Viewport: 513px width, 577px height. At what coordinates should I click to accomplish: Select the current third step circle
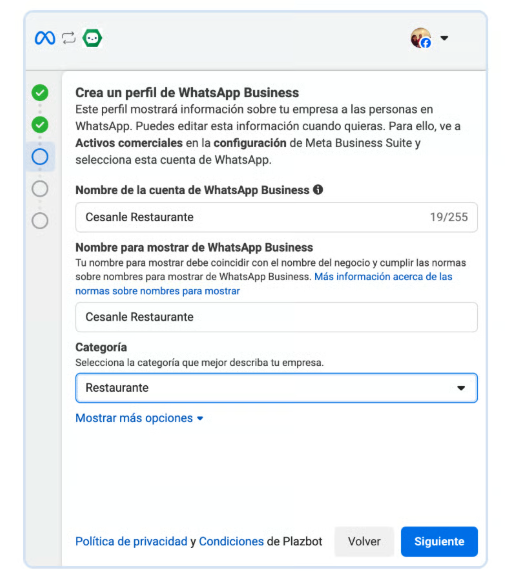(40, 156)
